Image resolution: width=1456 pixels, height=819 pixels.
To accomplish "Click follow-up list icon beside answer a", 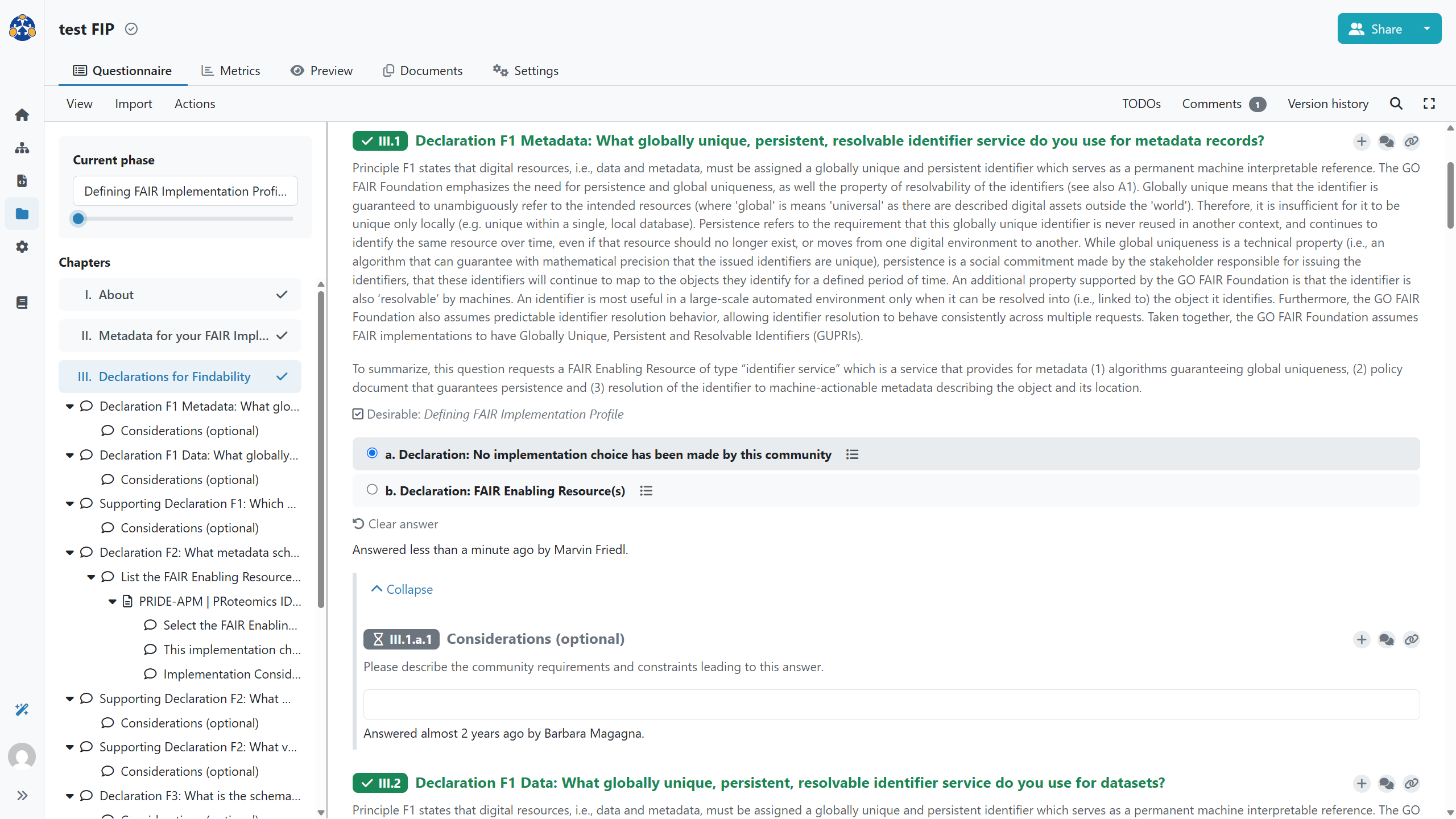I will tap(852, 454).
